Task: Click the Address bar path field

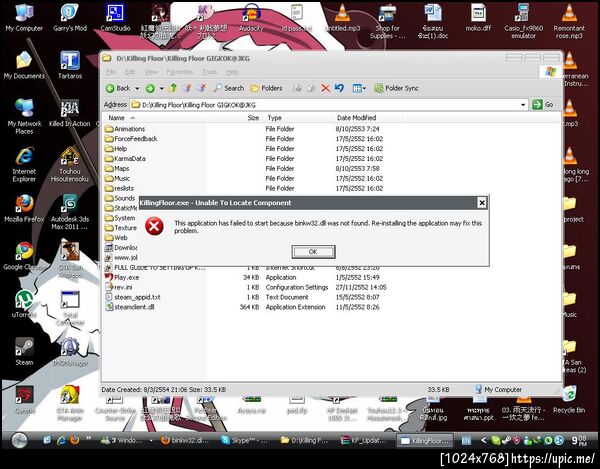Action: pyautogui.click(x=329, y=105)
